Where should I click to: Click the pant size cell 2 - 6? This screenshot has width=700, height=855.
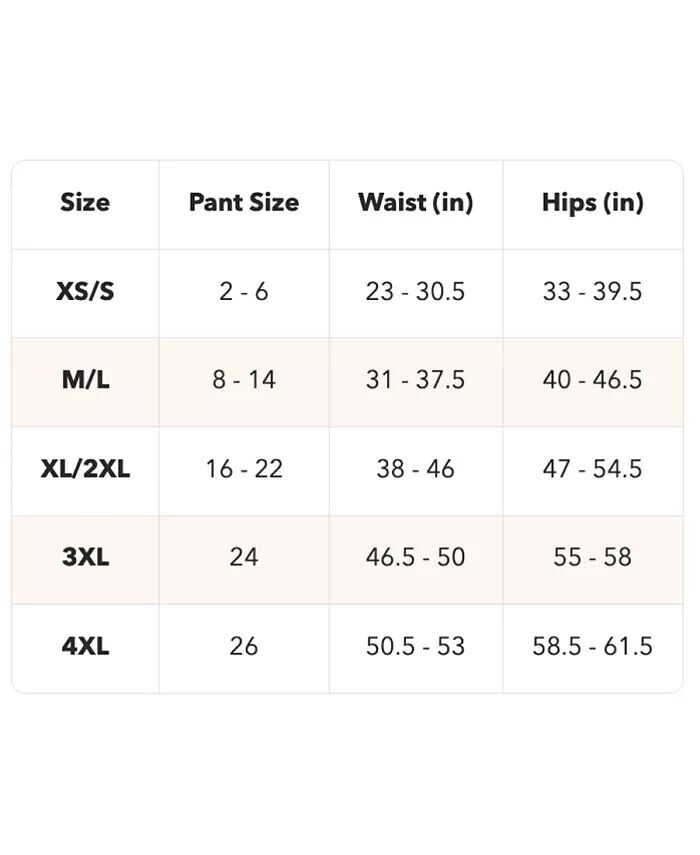point(244,292)
